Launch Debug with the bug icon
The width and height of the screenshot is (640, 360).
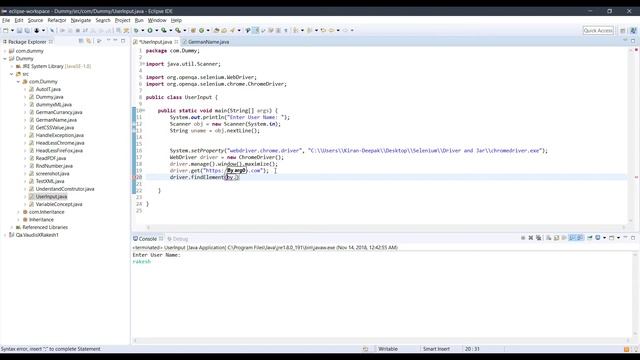click(136, 30)
